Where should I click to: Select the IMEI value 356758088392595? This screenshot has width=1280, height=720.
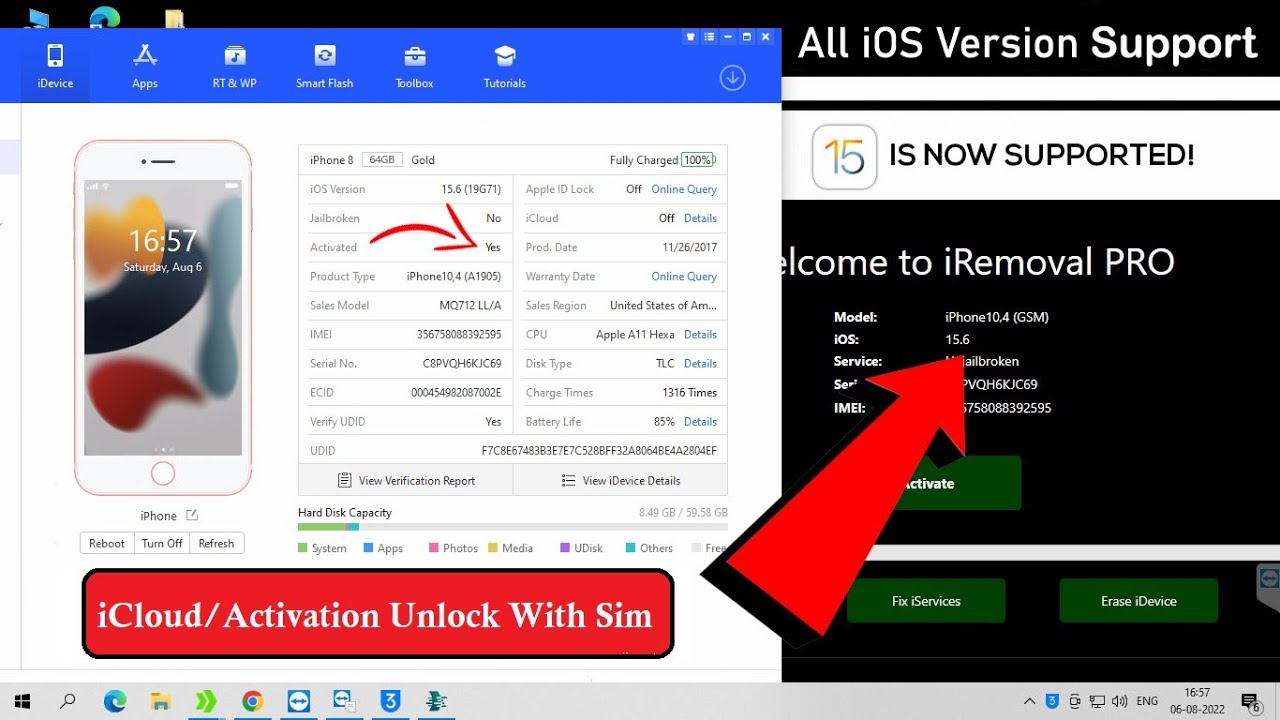459,334
